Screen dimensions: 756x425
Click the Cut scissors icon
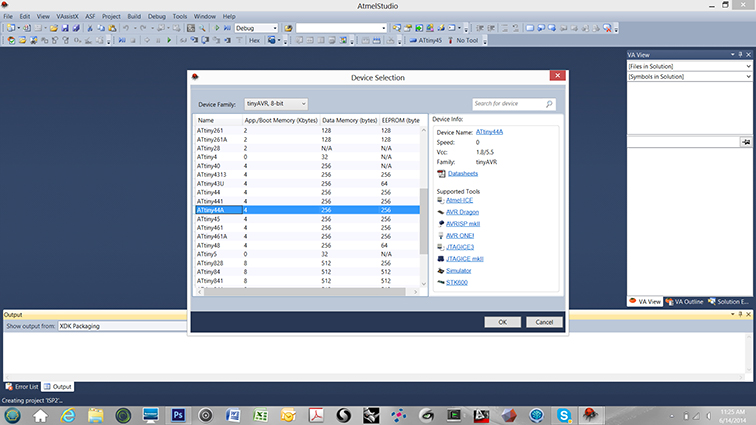90,28
